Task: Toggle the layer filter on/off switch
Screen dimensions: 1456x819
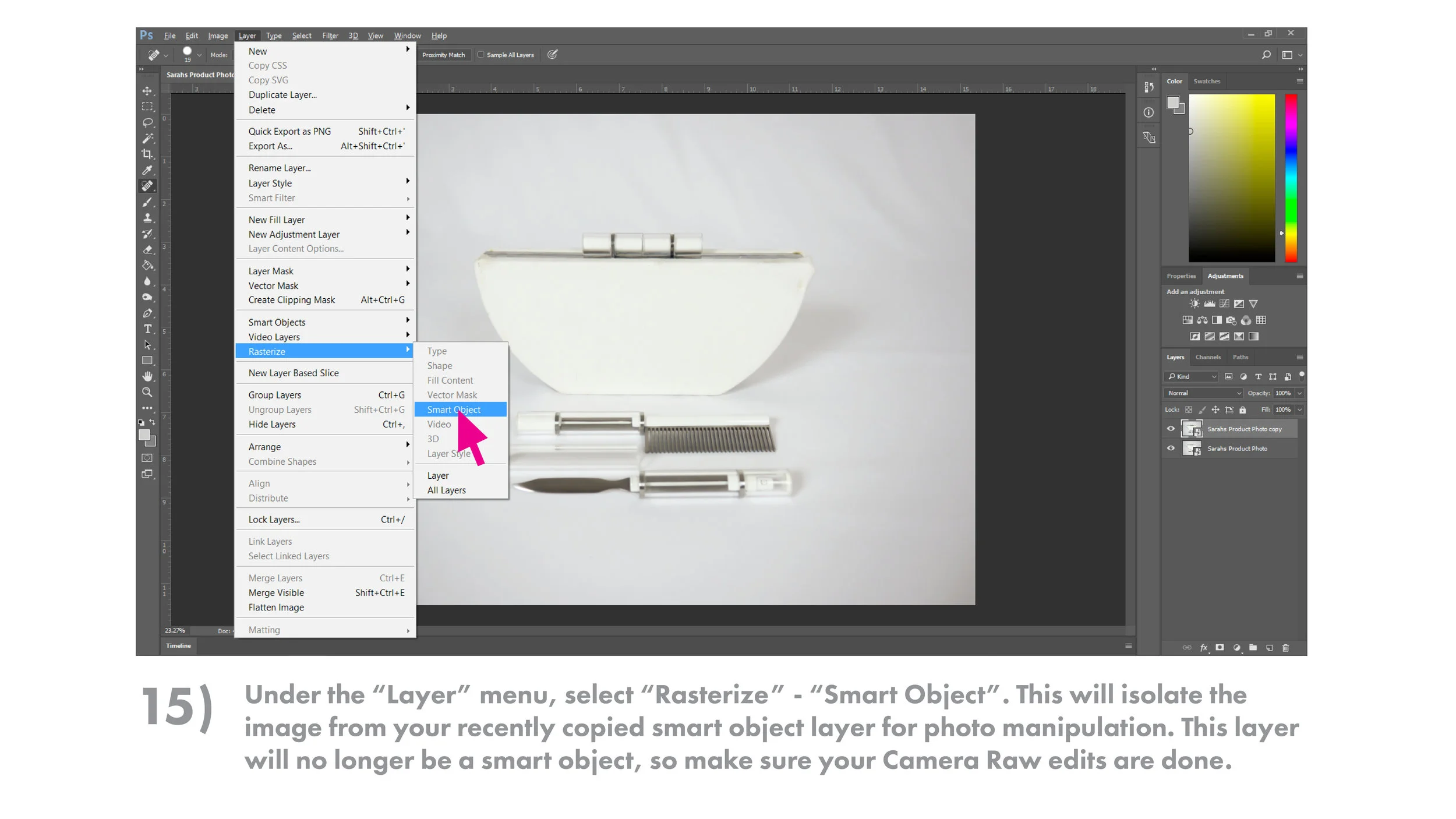Action: point(1302,375)
